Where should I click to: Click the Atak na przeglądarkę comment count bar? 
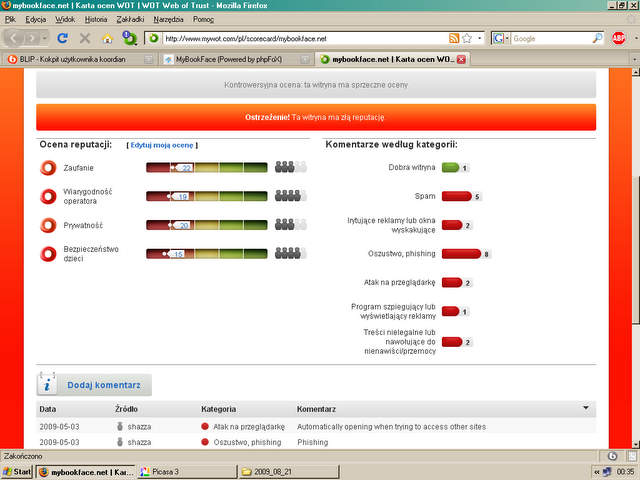[452, 282]
